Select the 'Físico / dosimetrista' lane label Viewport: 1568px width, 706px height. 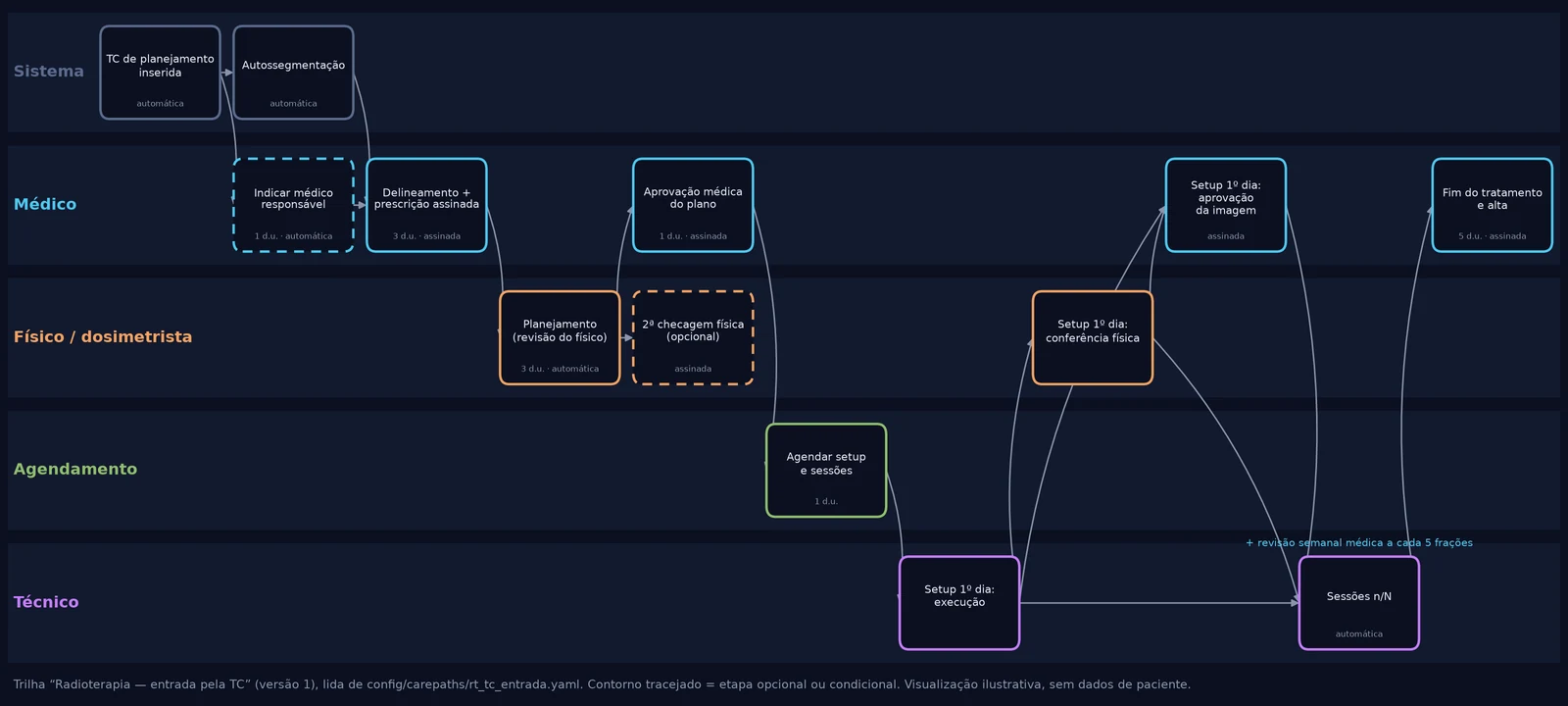pyautogui.click(x=103, y=336)
